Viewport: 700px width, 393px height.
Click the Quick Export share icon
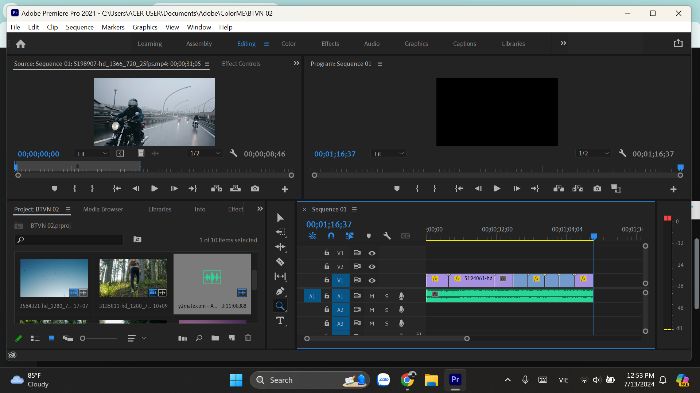click(678, 43)
